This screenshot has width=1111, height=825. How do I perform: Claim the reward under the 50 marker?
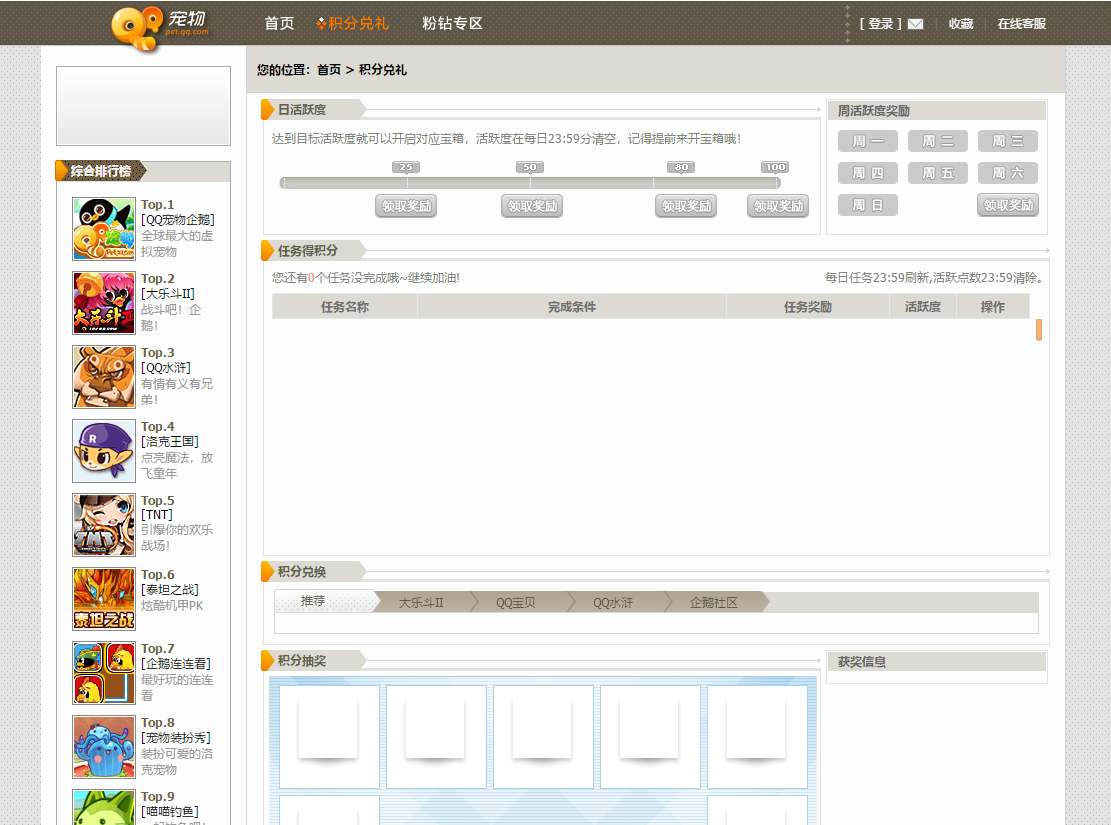pyautogui.click(x=532, y=206)
